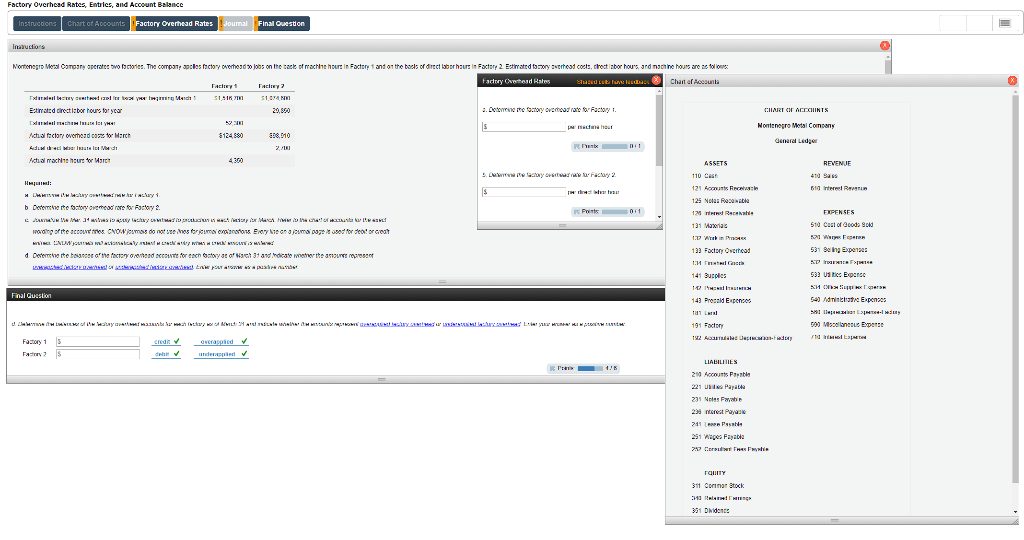Click the $124,880 Factory 1 overhead value
The image size is (1024, 540).
point(231,136)
